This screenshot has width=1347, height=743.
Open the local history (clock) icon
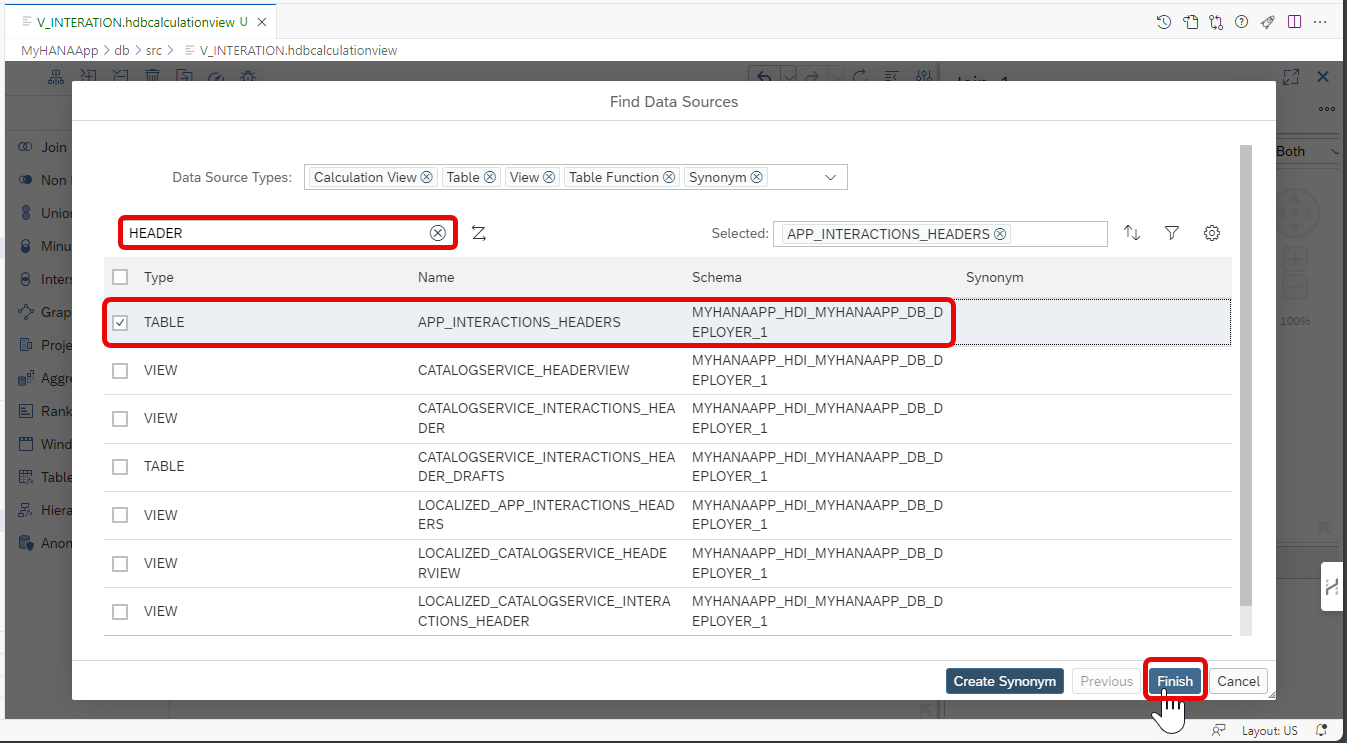coord(1163,20)
